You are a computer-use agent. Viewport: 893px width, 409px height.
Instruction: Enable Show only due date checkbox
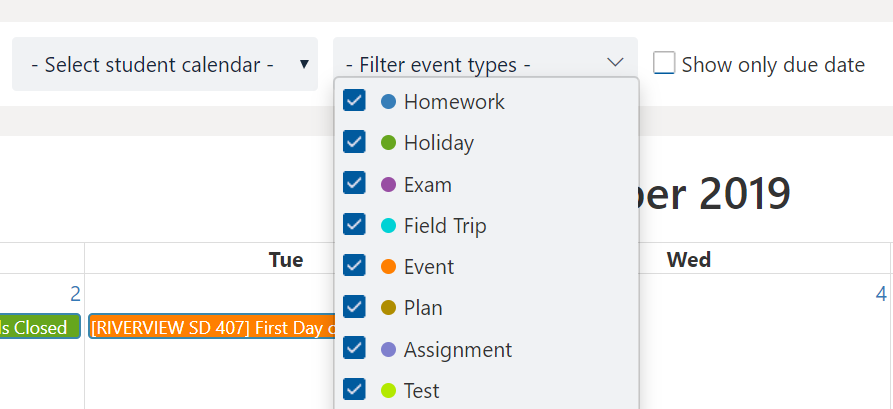point(664,63)
